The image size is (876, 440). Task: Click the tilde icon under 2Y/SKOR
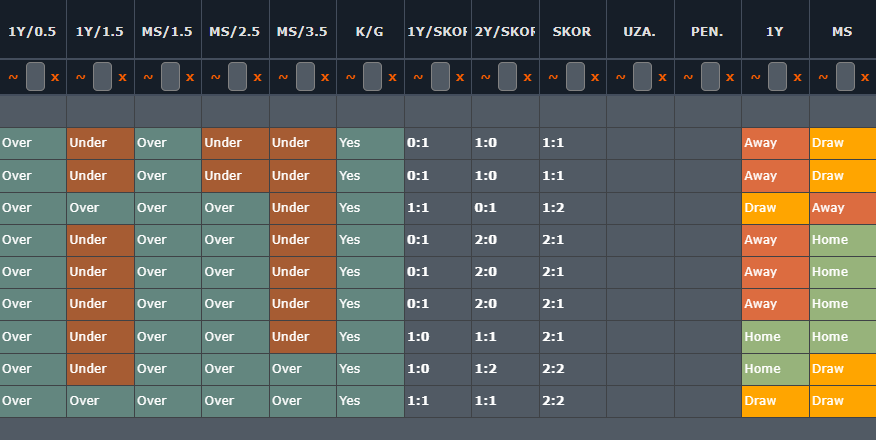[x=485, y=77]
